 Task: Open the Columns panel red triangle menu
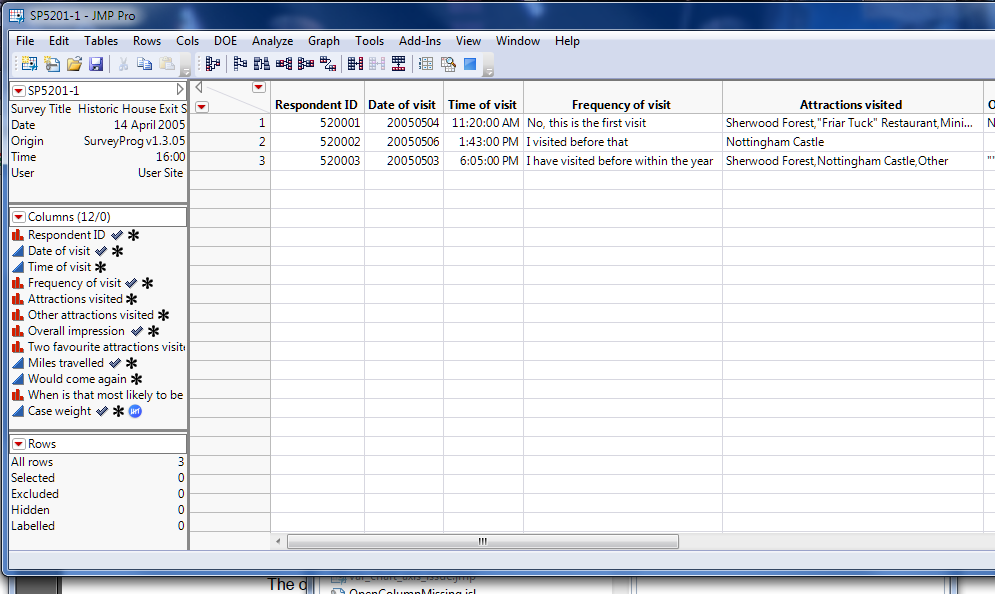(x=19, y=217)
